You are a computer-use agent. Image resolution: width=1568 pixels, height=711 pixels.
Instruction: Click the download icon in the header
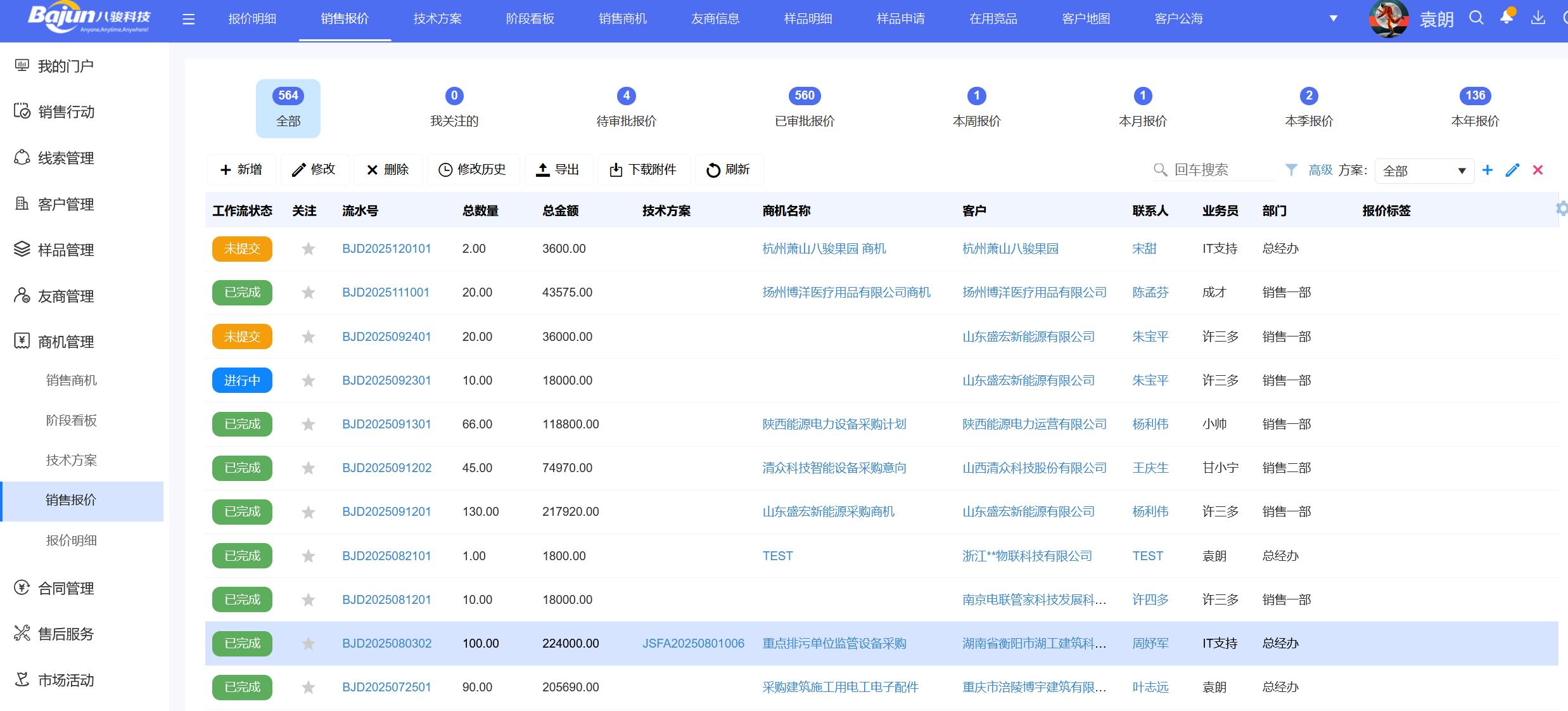pyautogui.click(x=1538, y=18)
